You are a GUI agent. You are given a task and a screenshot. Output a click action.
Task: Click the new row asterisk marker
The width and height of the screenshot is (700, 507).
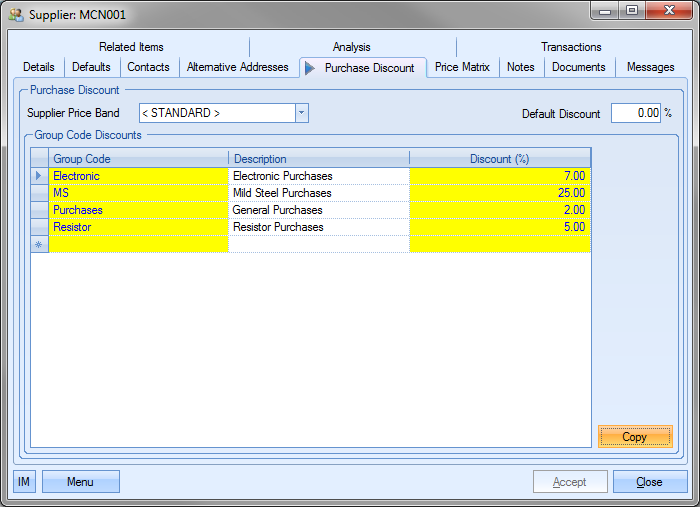(x=40, y=244)
